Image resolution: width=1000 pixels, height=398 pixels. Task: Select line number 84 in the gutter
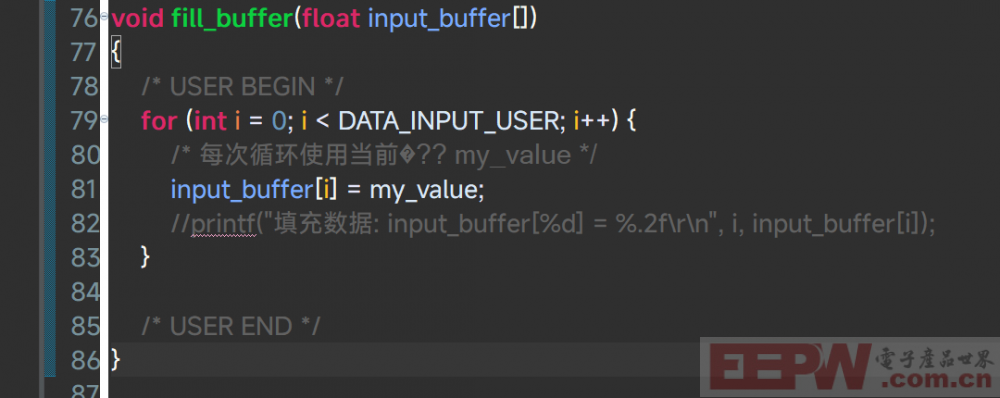point(85,292)
